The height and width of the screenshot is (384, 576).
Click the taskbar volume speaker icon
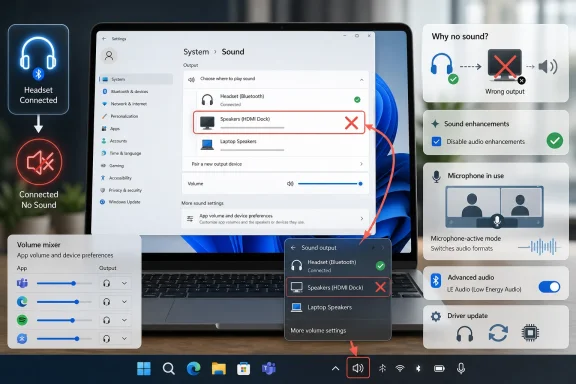(358, 368)
